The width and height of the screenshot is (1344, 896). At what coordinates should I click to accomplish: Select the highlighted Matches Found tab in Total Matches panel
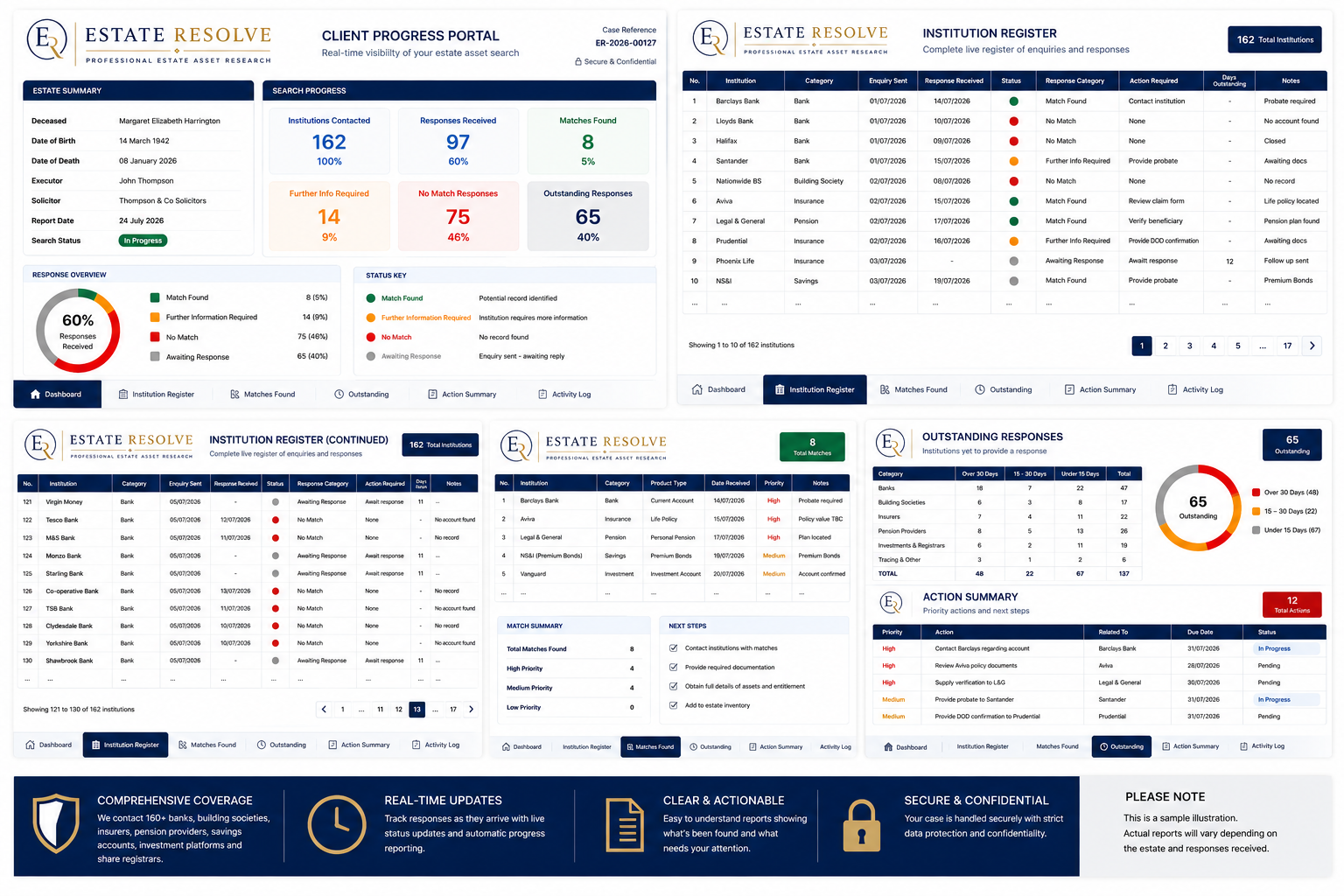coord(650,746)
